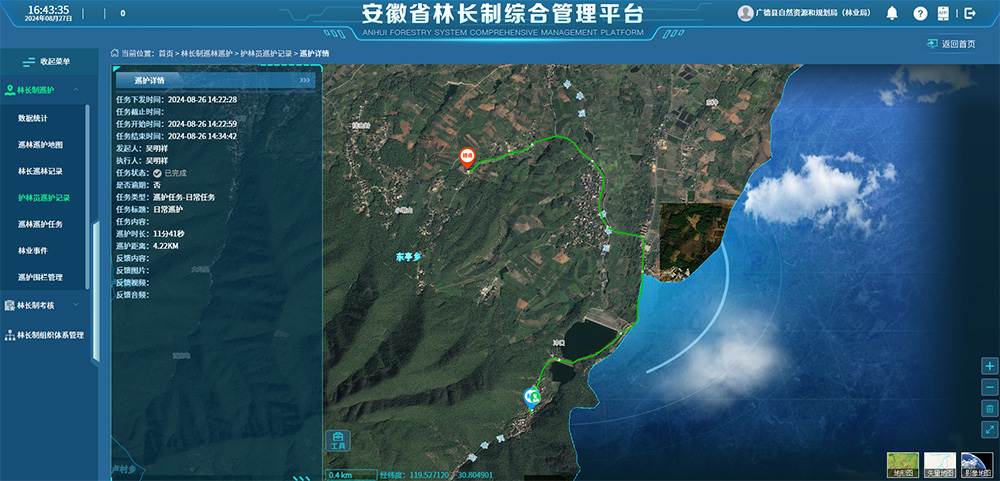The image size is (1000, 481).
Task: Collapse the 巡护详情 panel arrows
Action: click(305, 80)
